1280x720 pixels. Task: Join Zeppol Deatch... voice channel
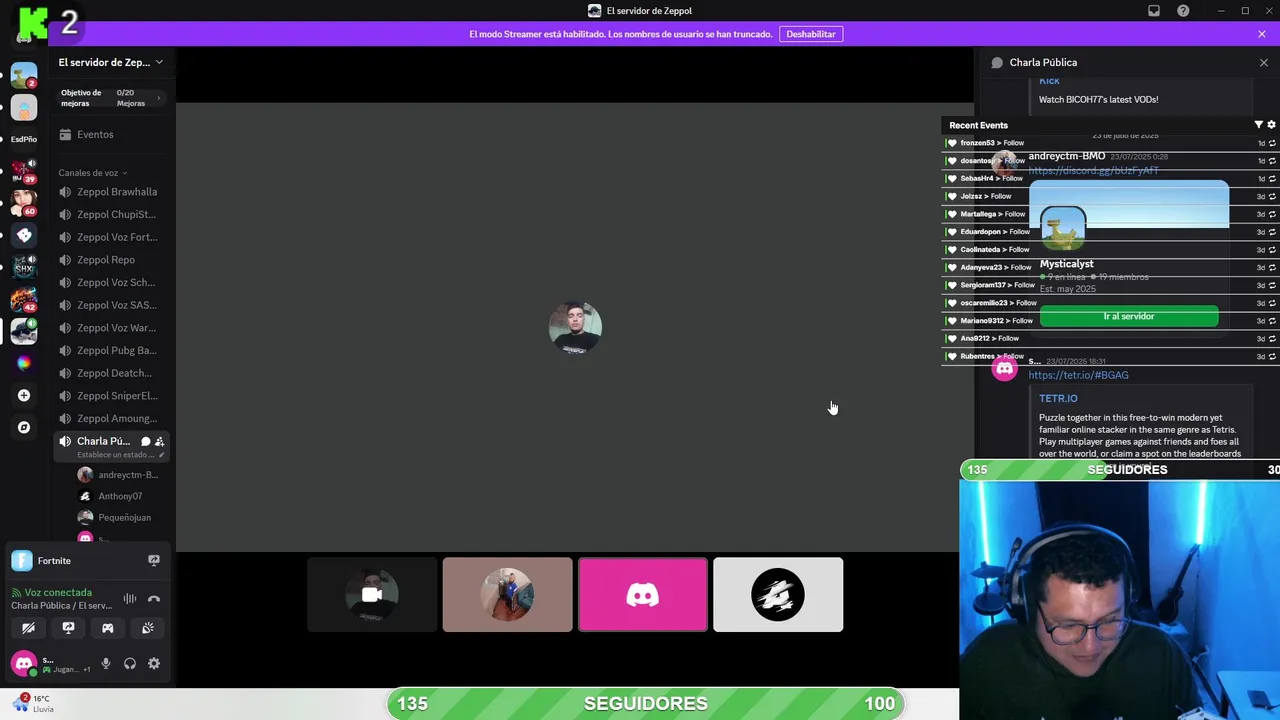click(112, 373)
